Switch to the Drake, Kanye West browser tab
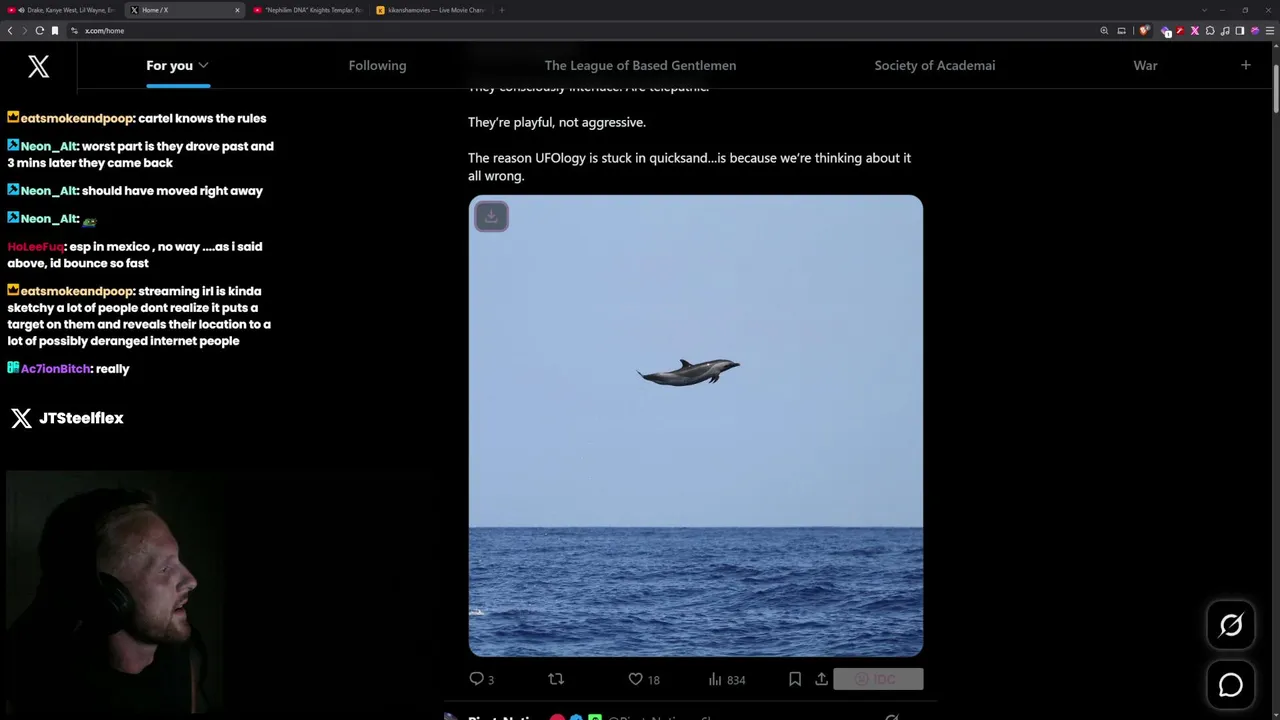The width and height of the screenshot is (1280, 720). point(61,10)
